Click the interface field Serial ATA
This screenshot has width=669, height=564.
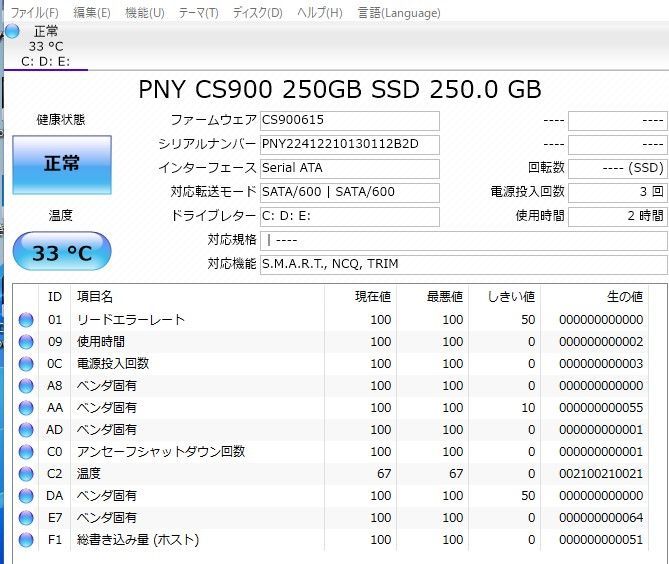pos(350,169)
